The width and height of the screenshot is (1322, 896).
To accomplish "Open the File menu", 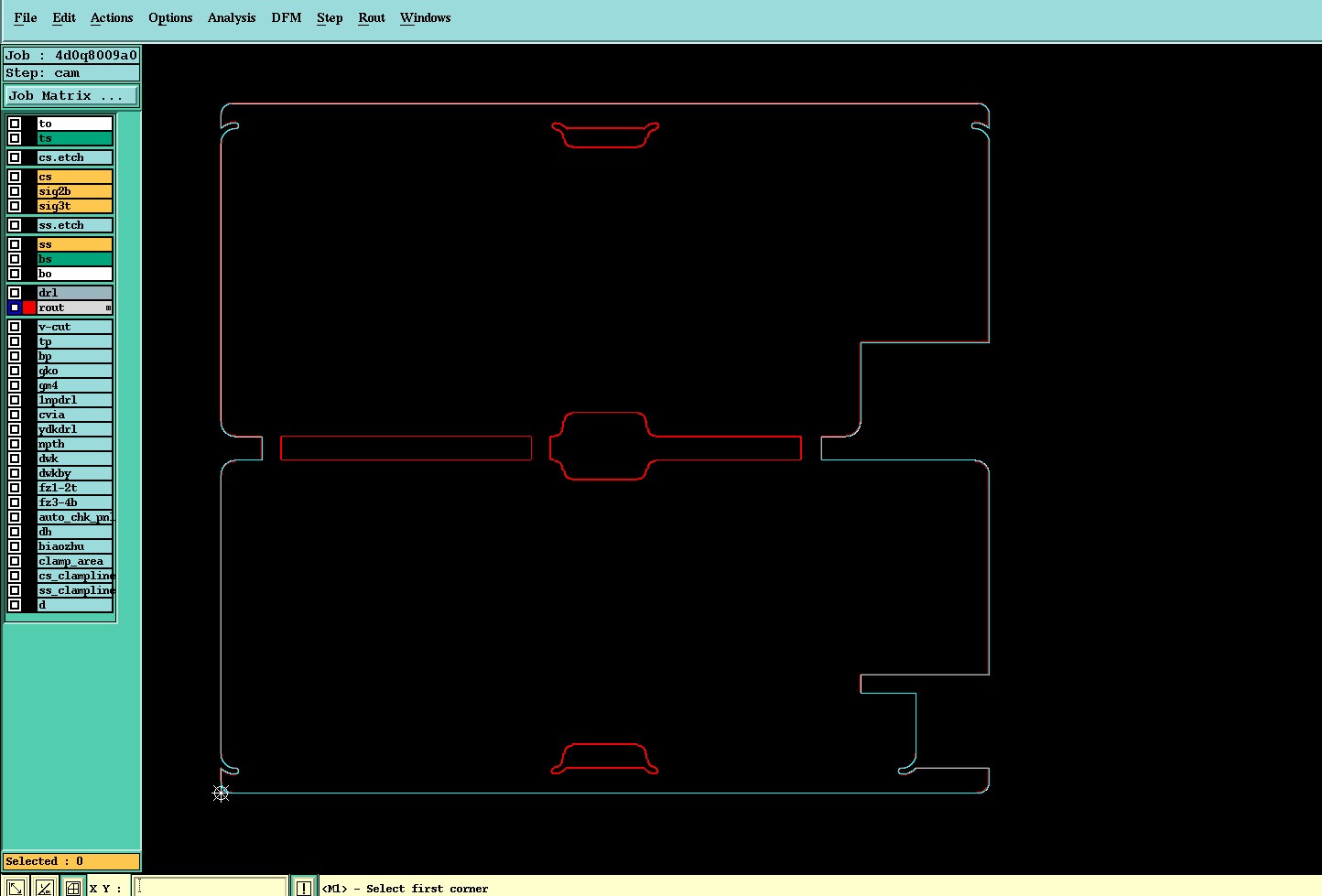I will pyautogui.click(x=26, y=17).
